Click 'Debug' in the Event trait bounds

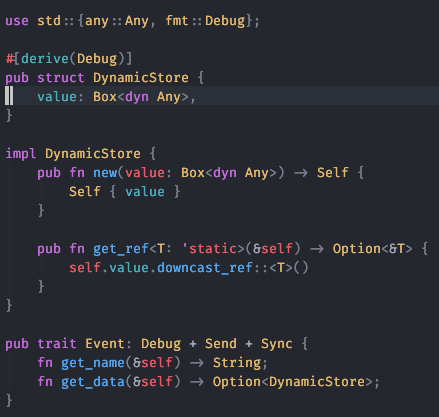coord(161,344)
